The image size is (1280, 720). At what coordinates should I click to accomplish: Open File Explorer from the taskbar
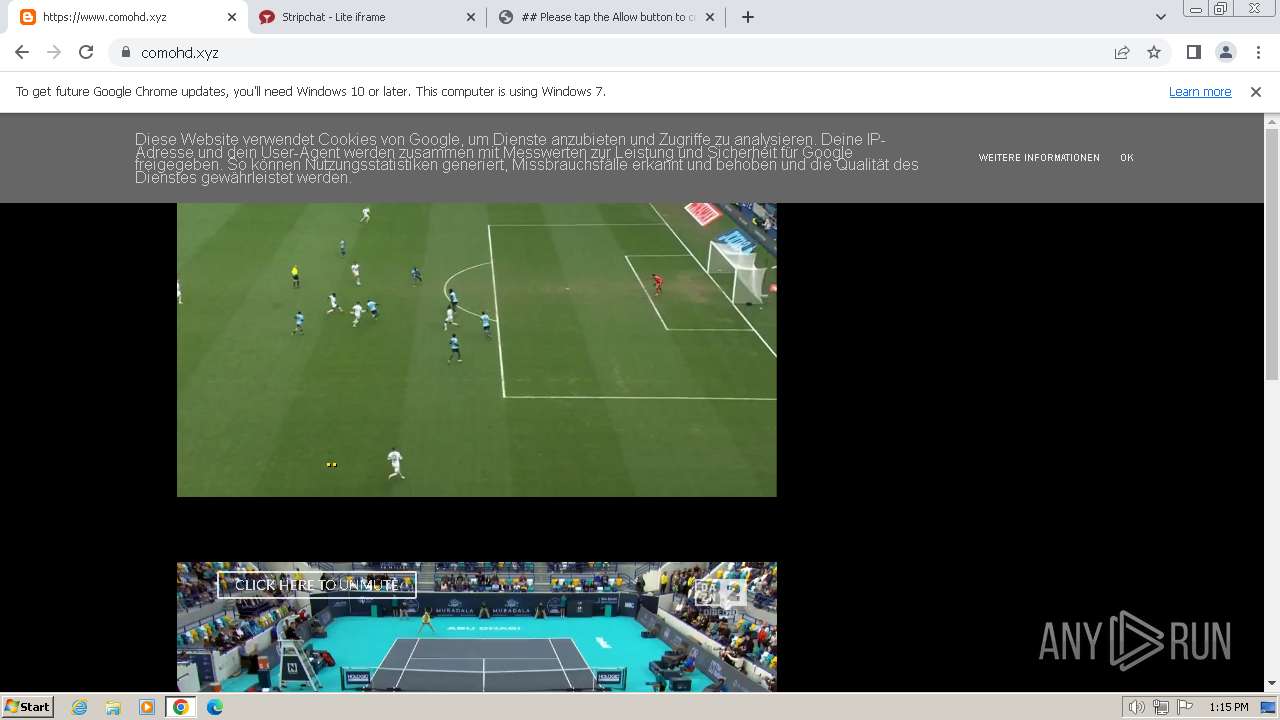113,707
